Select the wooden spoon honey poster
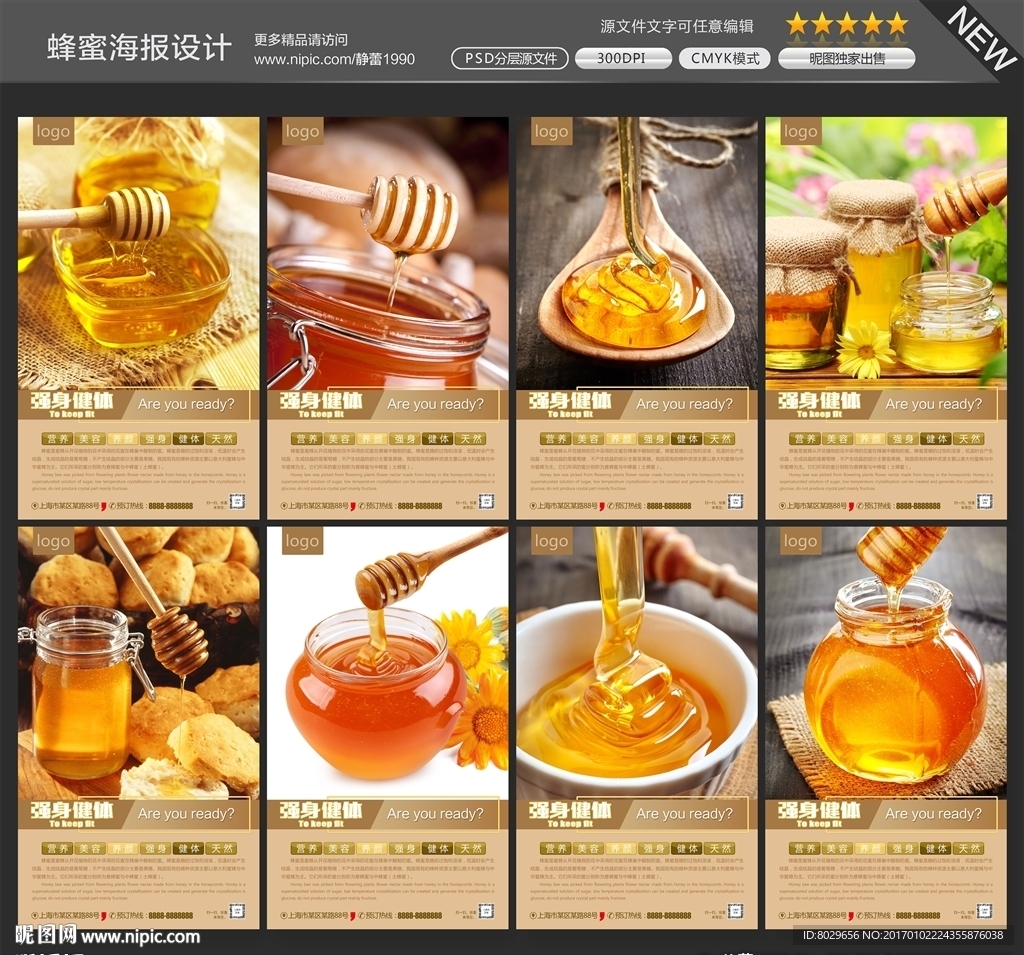The height and width of the screenshot is (955, 1024). 637,318
